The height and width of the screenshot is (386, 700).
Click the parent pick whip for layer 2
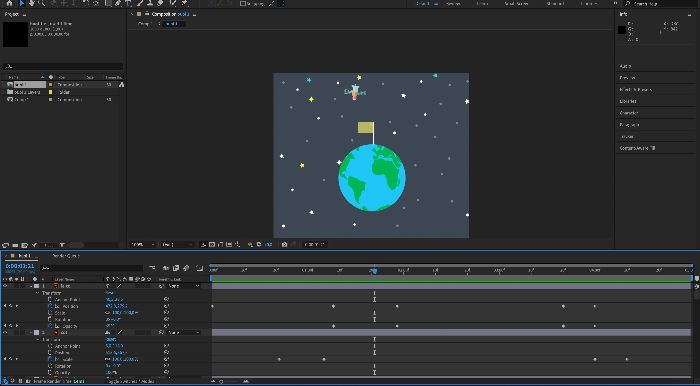tap(161, 333)
